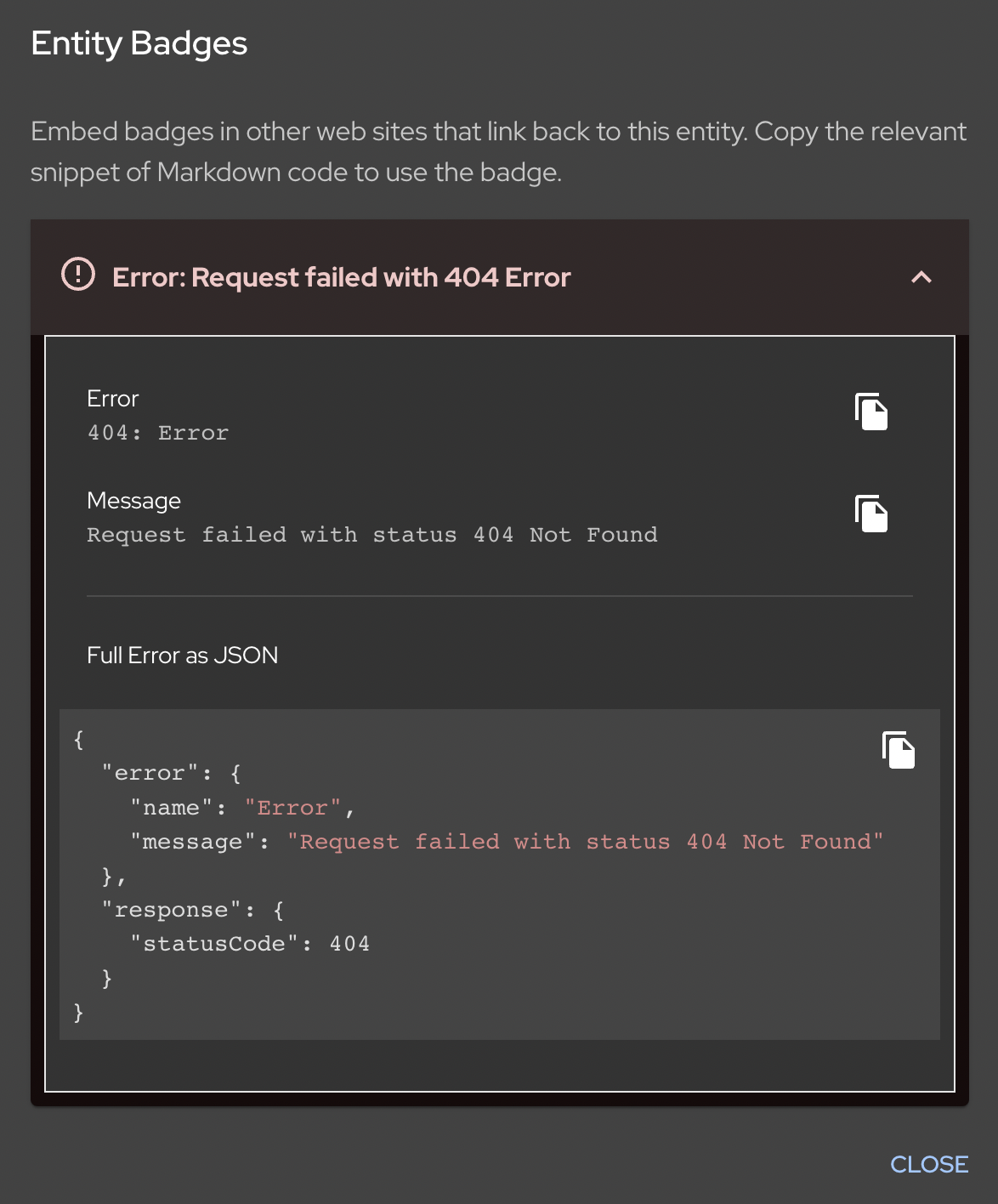998x1204 pixels.
Task: Click the Entity Badges dialog title
Action: 139,43
